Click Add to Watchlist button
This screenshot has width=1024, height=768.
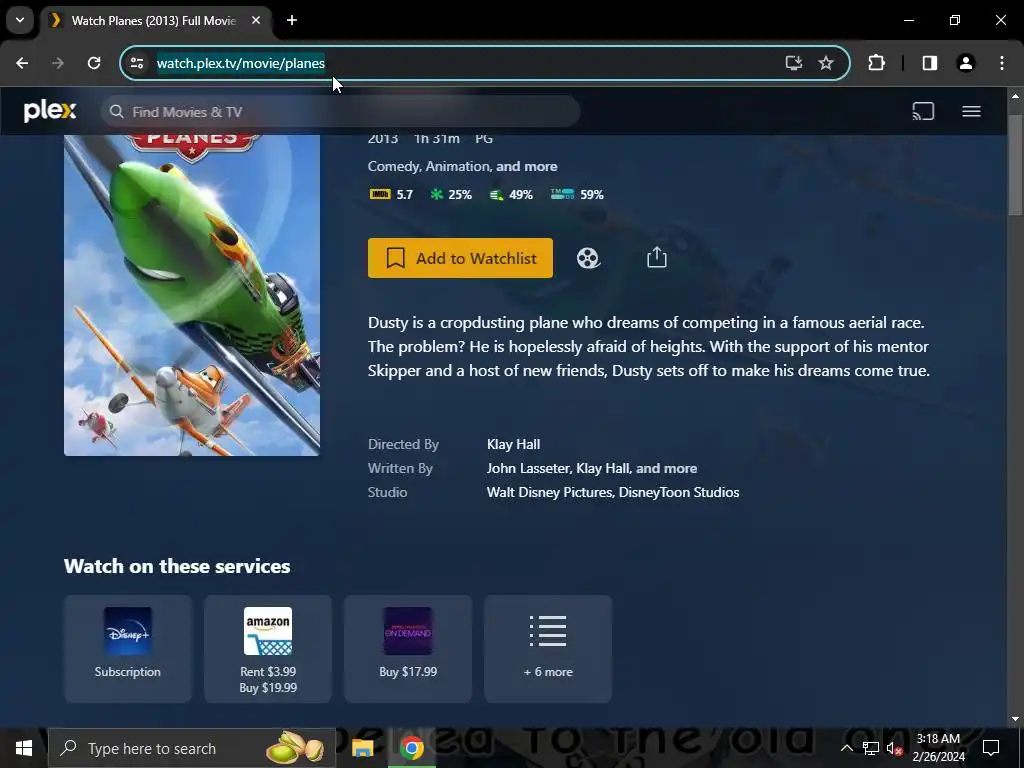pyautogui.click(x=460, y=258)
